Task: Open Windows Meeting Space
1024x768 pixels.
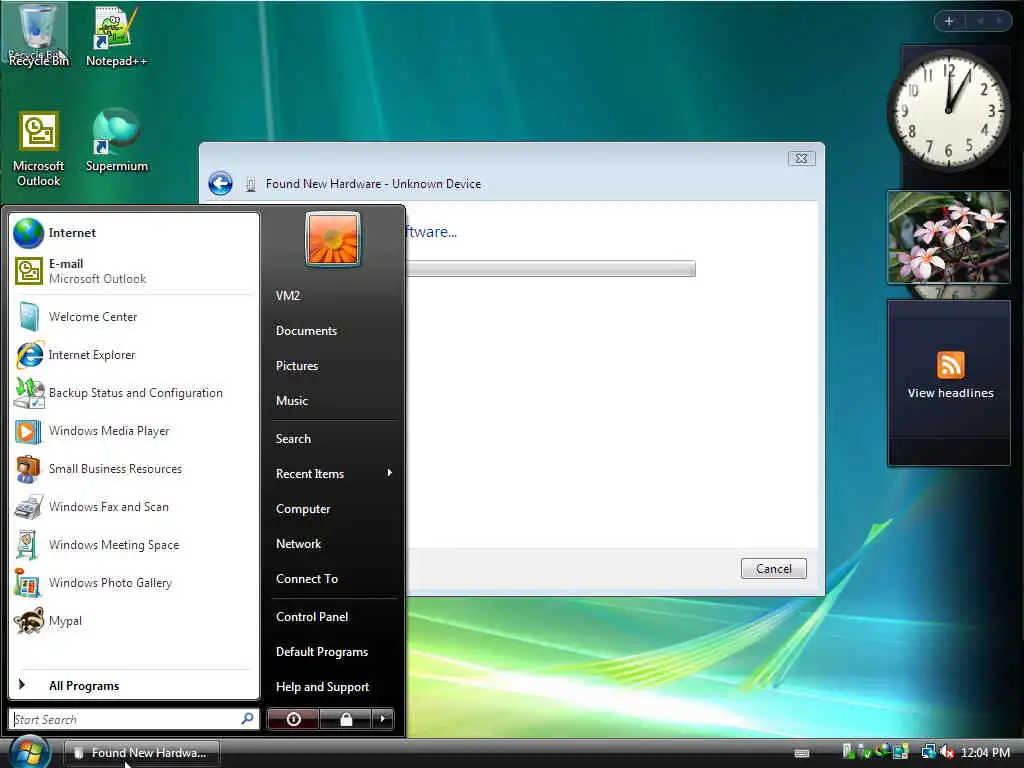Action: tap(134, 545)
